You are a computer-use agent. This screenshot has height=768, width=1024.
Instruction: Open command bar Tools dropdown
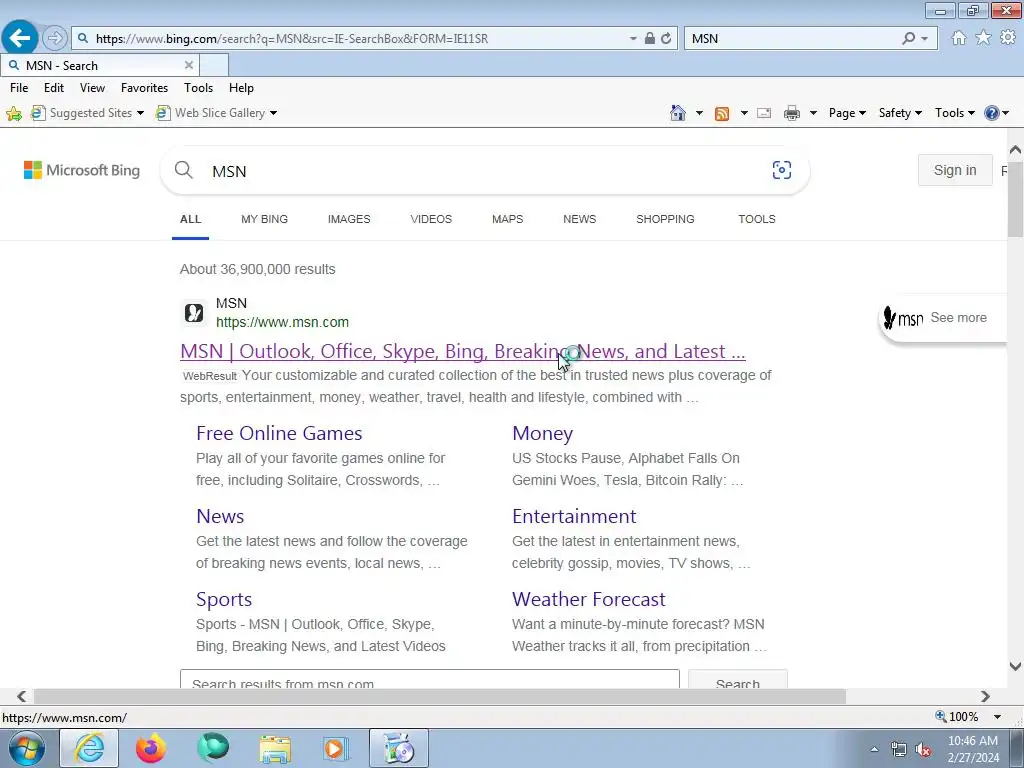(x=955, y=113)
